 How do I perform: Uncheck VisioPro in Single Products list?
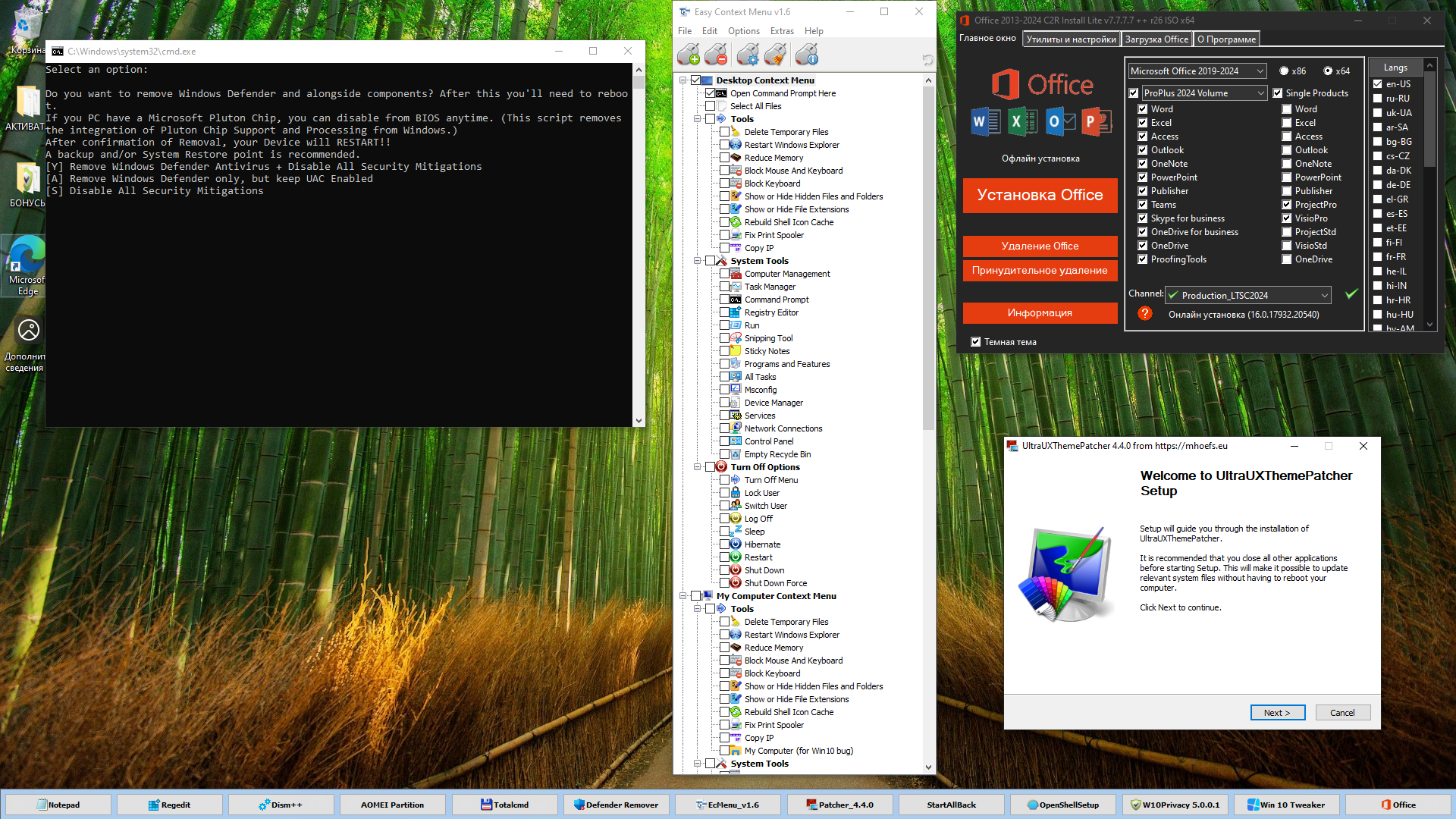(x=1287, y=218)
